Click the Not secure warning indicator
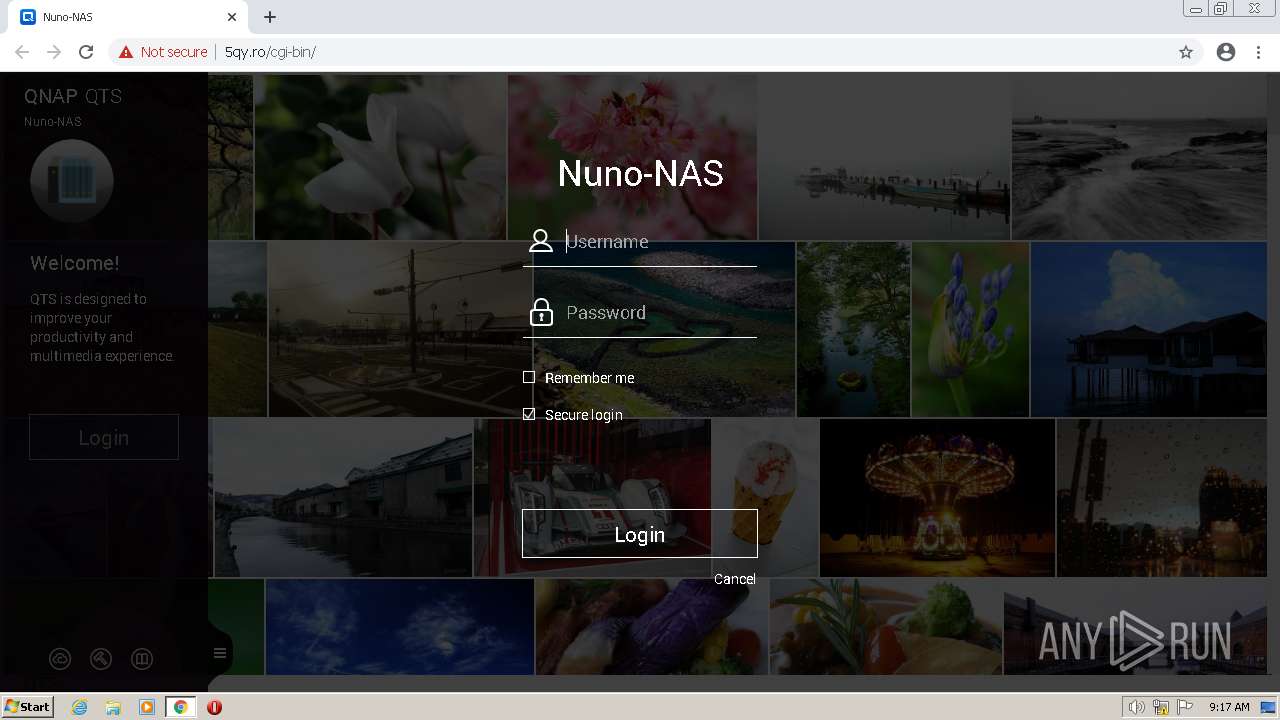This screenshot has height=720, width=1280. click(x=163, y=52)
